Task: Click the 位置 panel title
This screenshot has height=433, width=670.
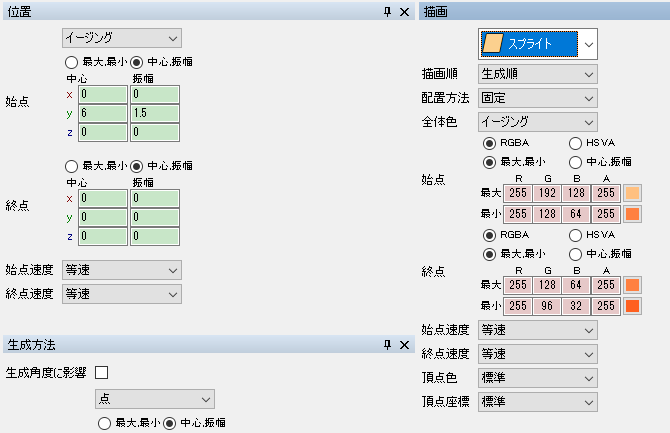Action: [x=19, y=12]
